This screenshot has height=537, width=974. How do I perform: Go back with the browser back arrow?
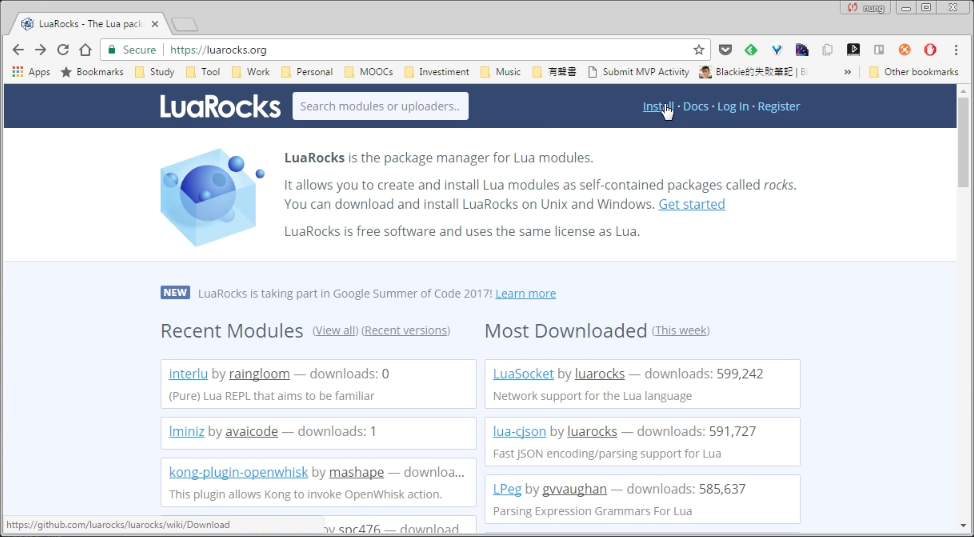click(18, 50)
